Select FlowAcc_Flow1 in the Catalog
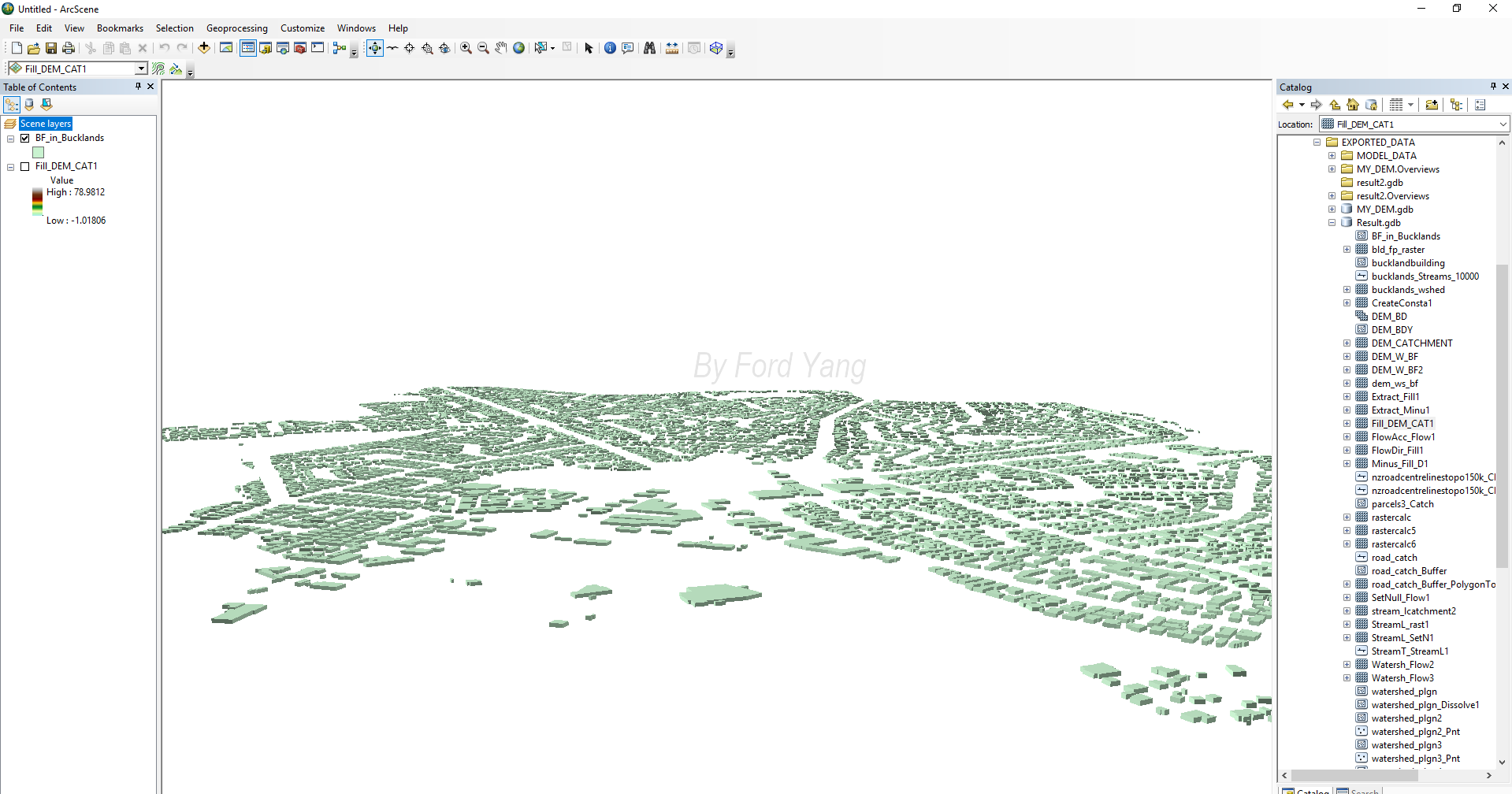The width and height of the screenshot is (1512, 794). [1402, 437]
